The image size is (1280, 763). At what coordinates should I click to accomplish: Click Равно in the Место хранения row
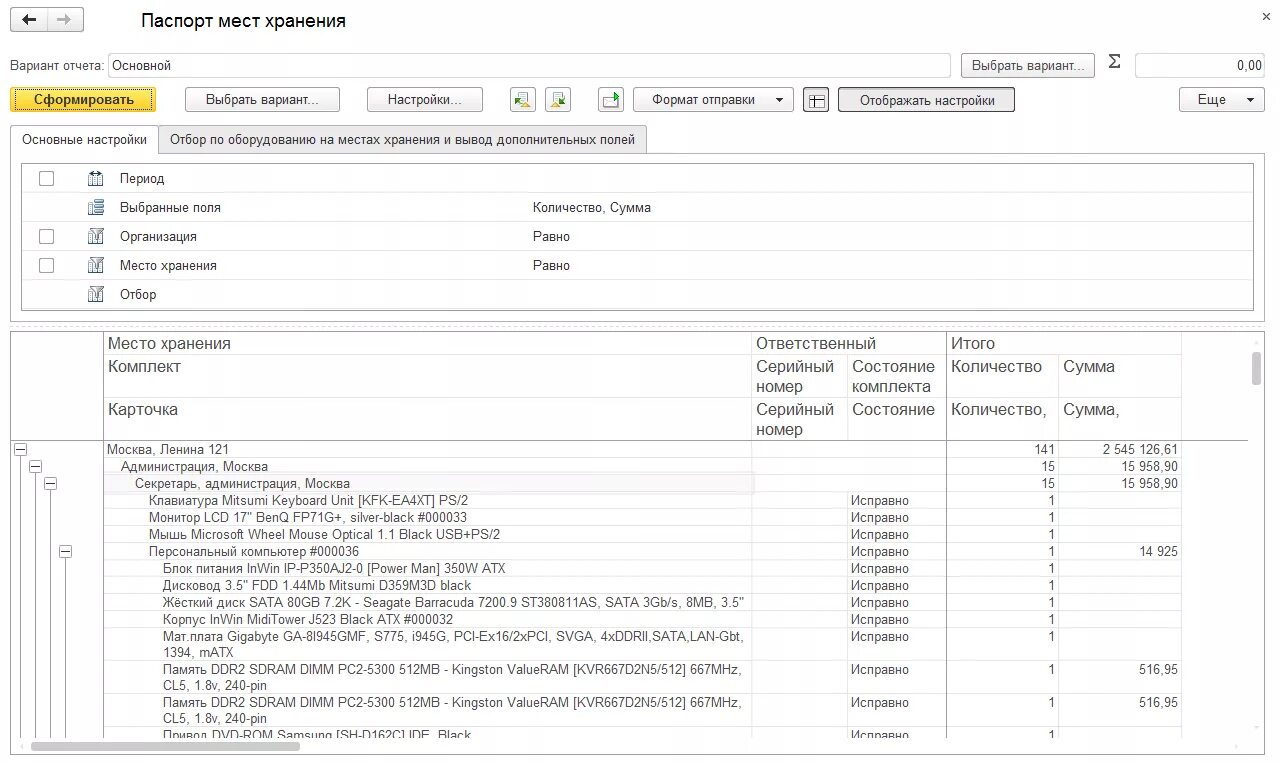[551, 266]
